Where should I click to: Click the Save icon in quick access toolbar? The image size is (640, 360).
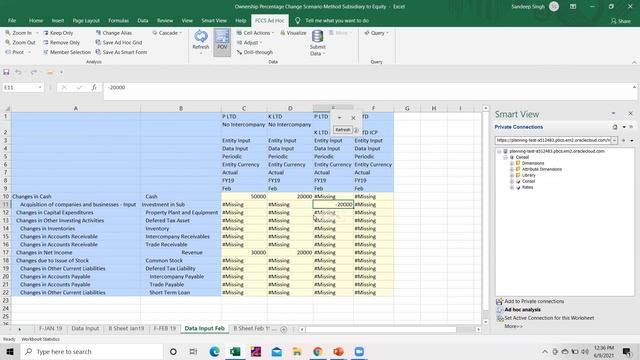(x=6, y=72)
